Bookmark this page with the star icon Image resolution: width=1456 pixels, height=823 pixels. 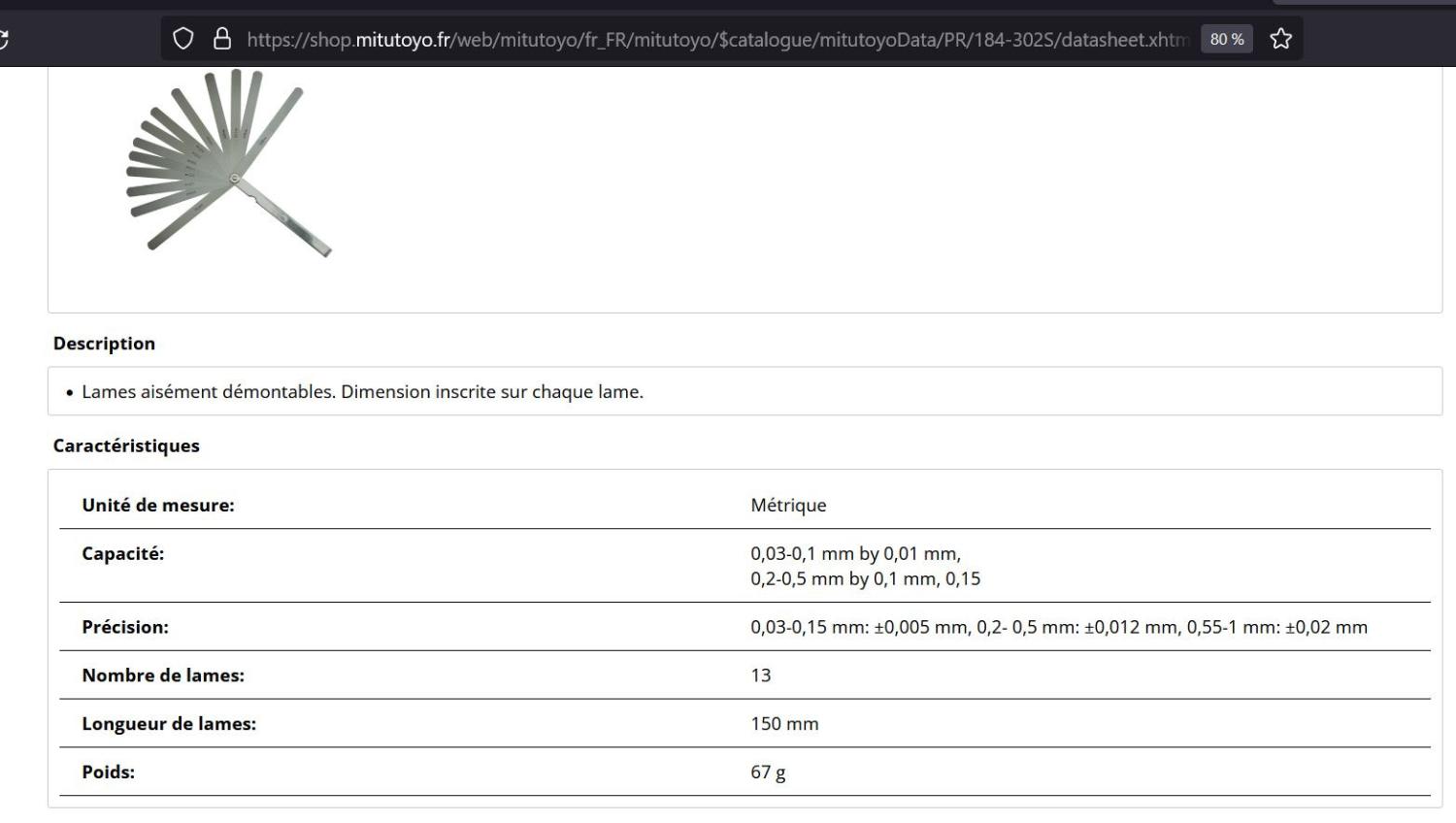click(x=1281, y=39)
